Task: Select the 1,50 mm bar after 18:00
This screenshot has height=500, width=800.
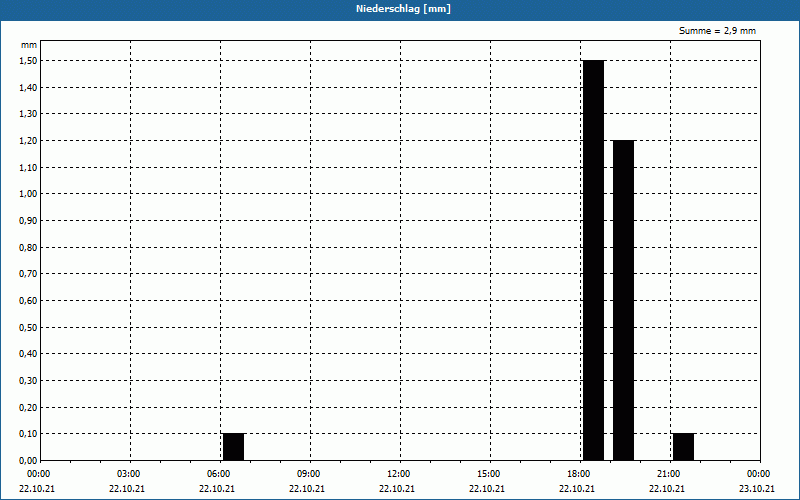Action: [x=593, y=260]
